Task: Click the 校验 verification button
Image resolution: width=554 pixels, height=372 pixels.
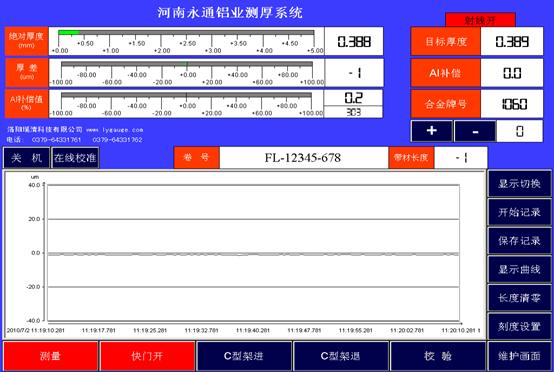Action: coord(438,356)
